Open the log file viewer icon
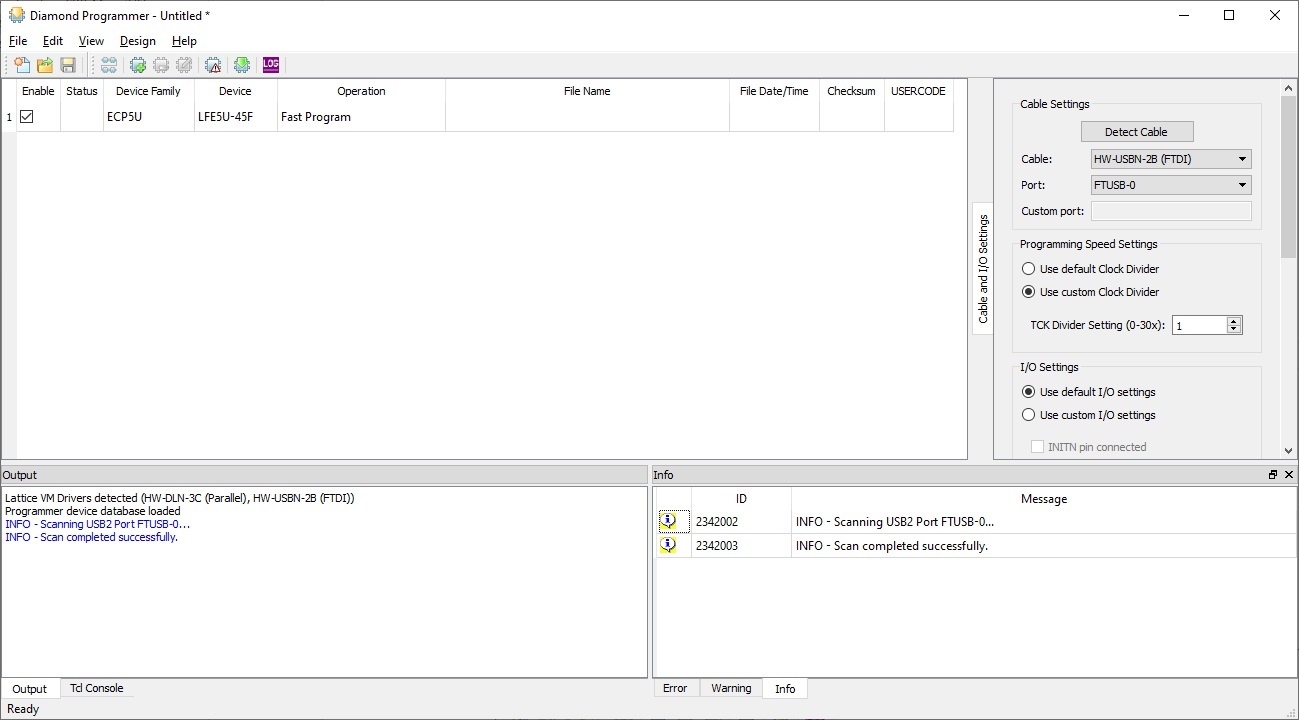Viewport: 1299px width, 720px height. pos(271,65)
